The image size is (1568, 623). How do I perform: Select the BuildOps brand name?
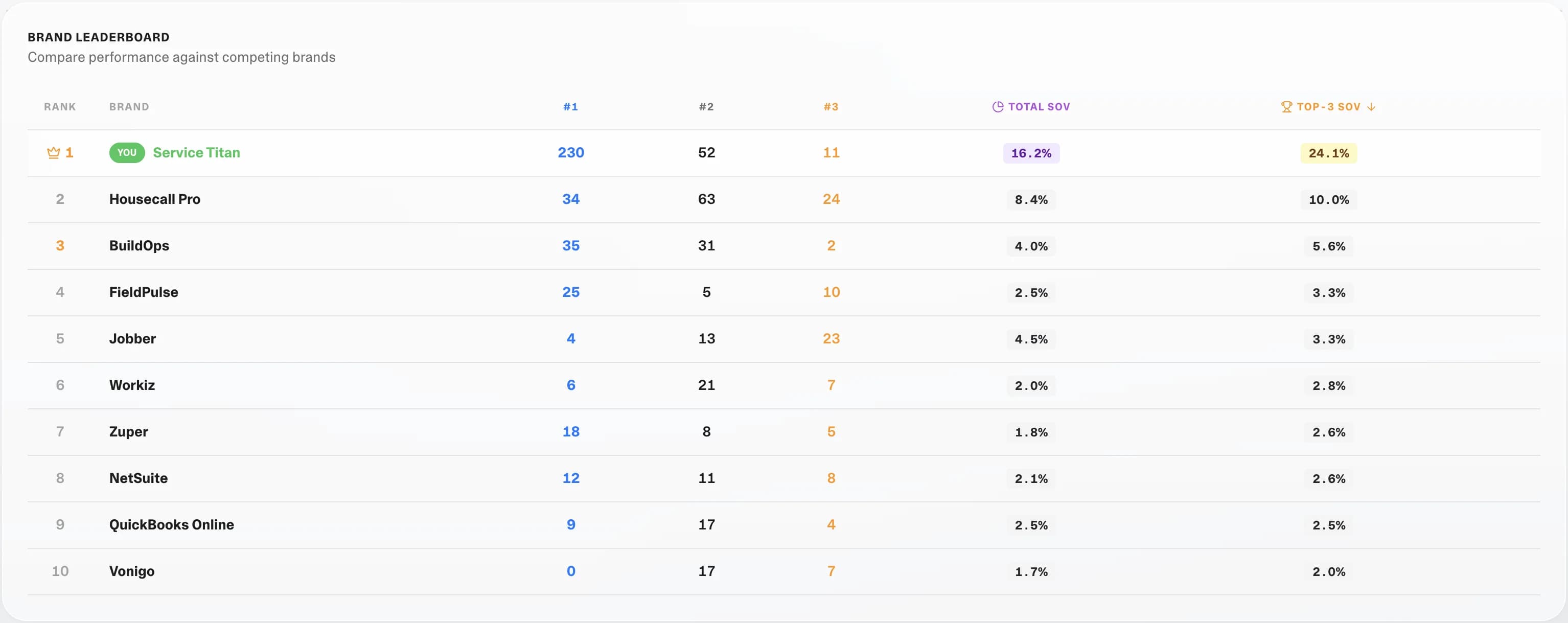[x=139, y=246]
